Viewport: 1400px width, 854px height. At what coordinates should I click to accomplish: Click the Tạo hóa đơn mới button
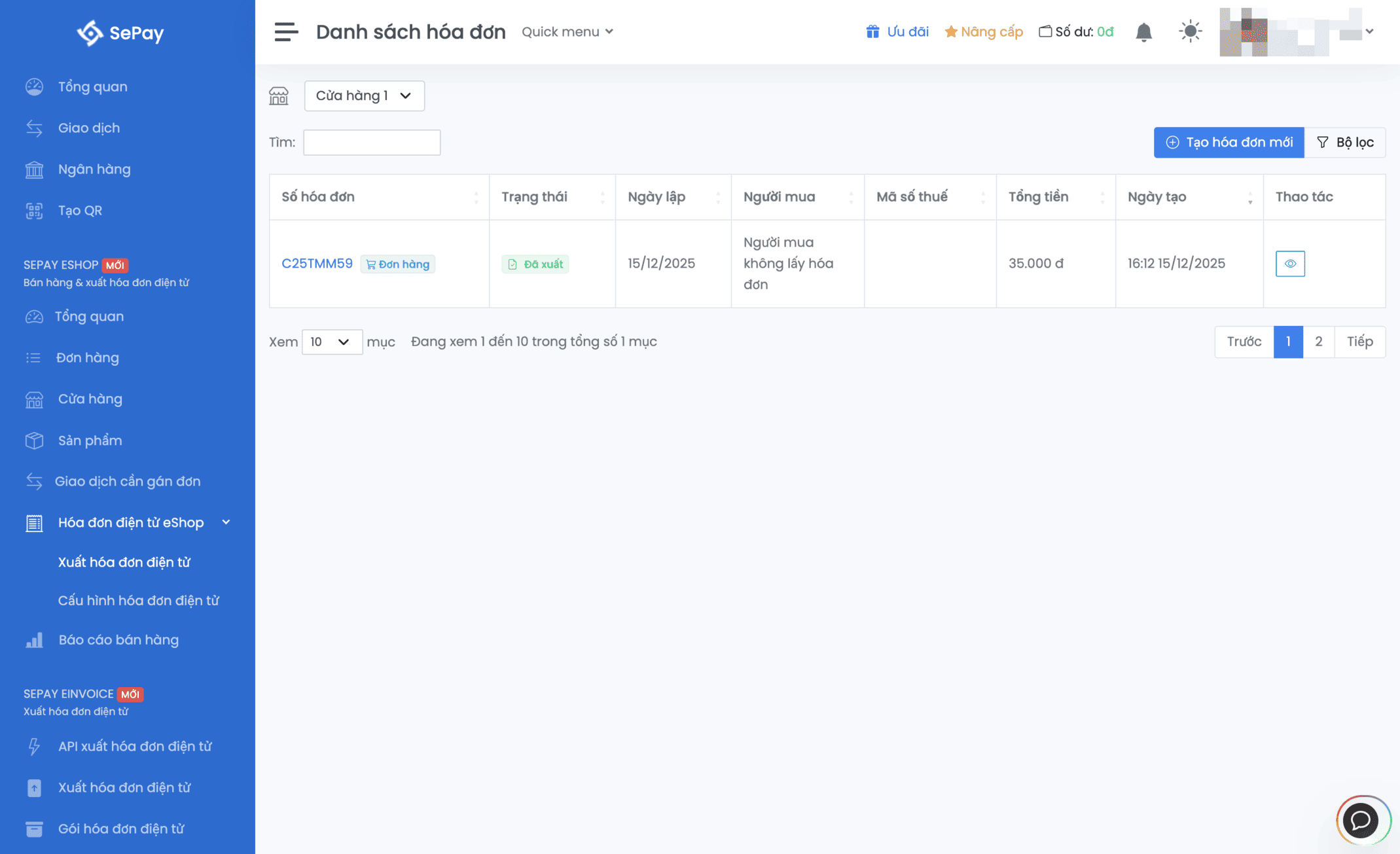click(1229, 142)
